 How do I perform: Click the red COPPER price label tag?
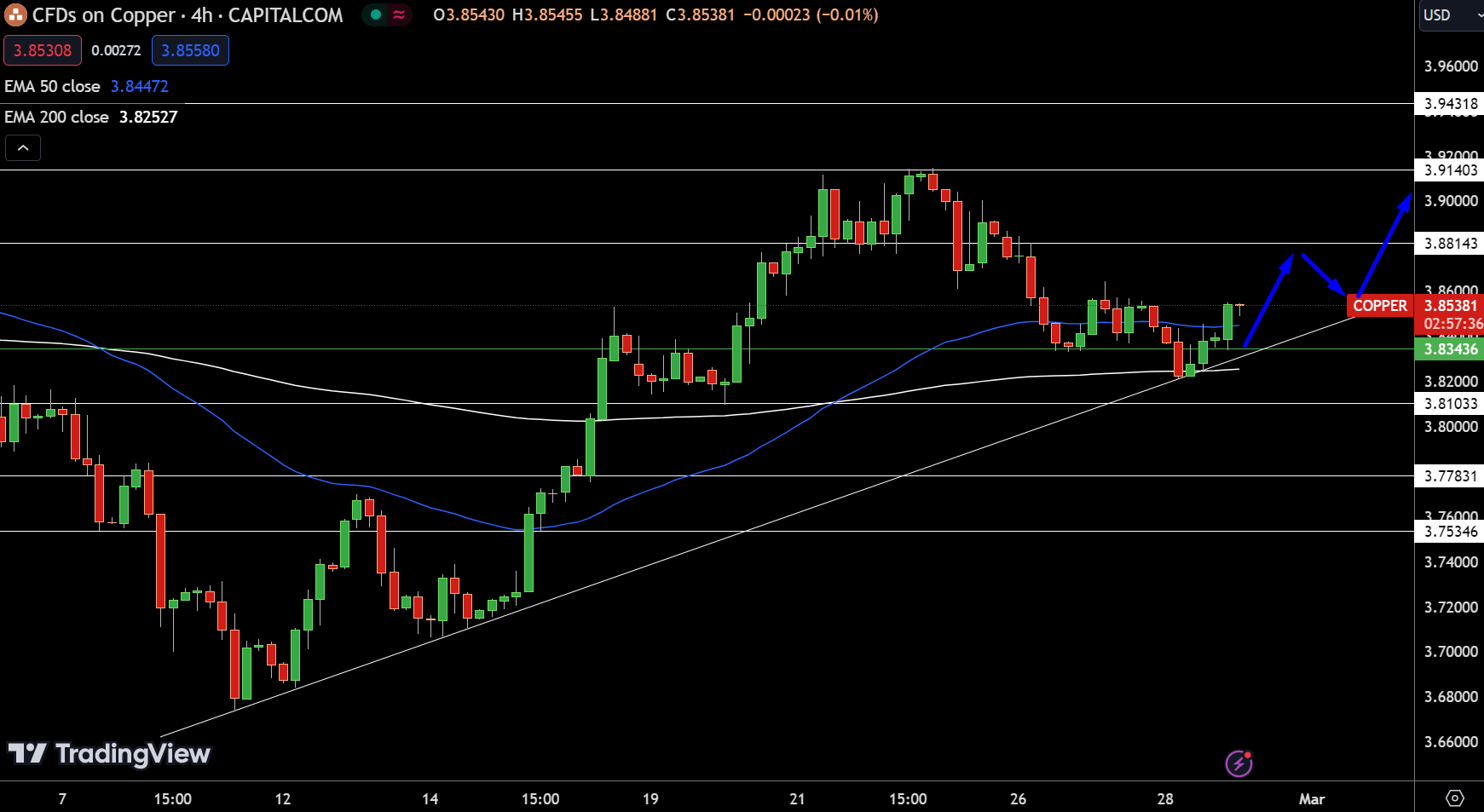tap(1379, 306)
